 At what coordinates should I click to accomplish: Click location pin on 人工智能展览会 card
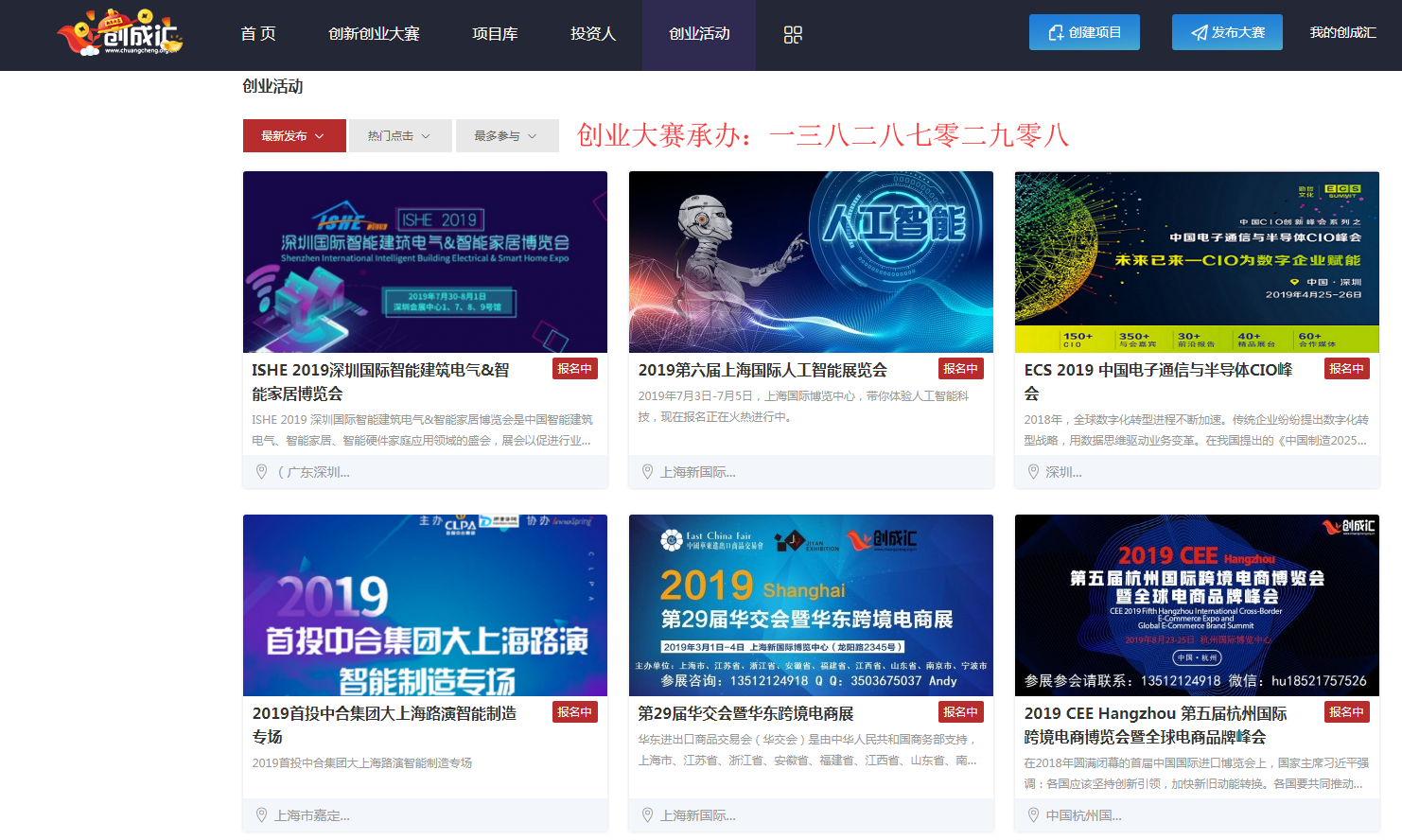648,471
